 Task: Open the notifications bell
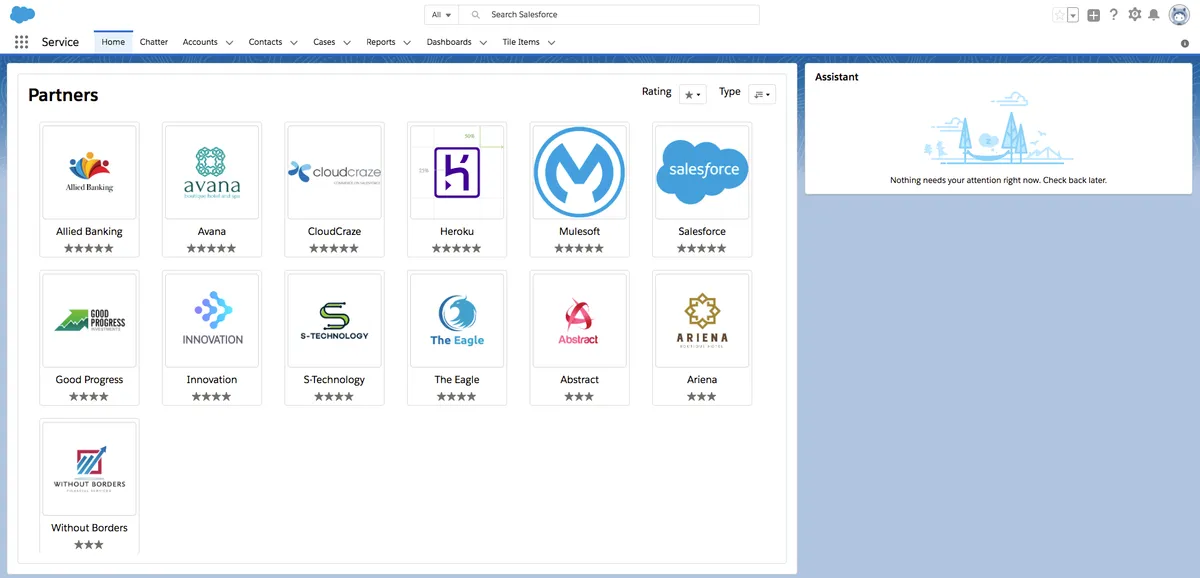click(1154, 15)
